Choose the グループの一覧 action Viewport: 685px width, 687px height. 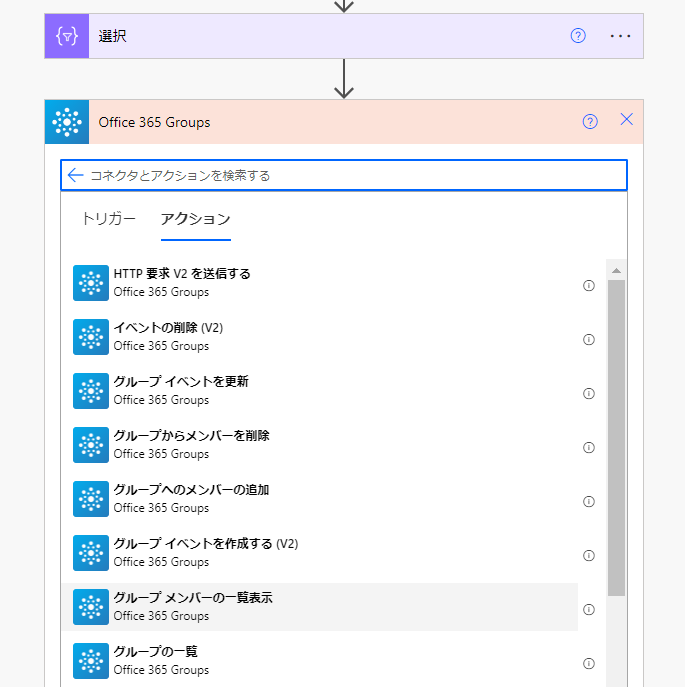[320, 661]
